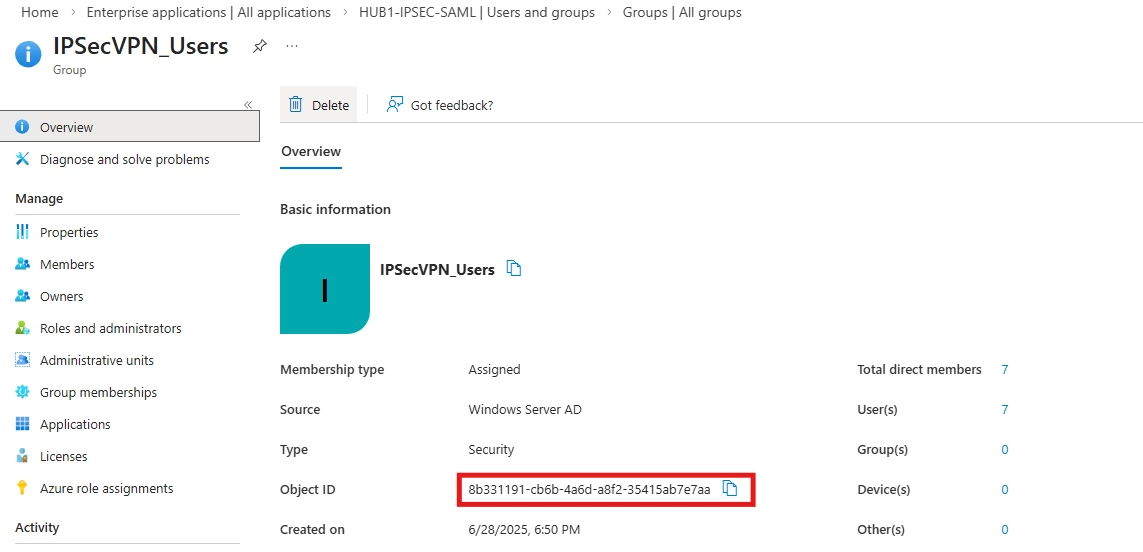This screenshot has height=552, width=1143.
Task: Click the Group memberships gear icon
Action: pos(23,392)
